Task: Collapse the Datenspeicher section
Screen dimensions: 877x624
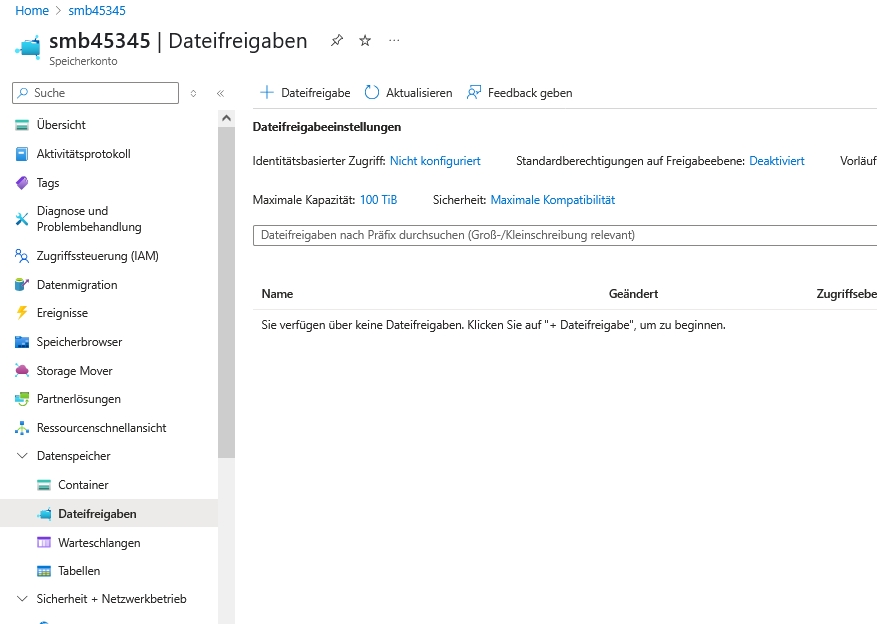Action: (x=22, y=456)
